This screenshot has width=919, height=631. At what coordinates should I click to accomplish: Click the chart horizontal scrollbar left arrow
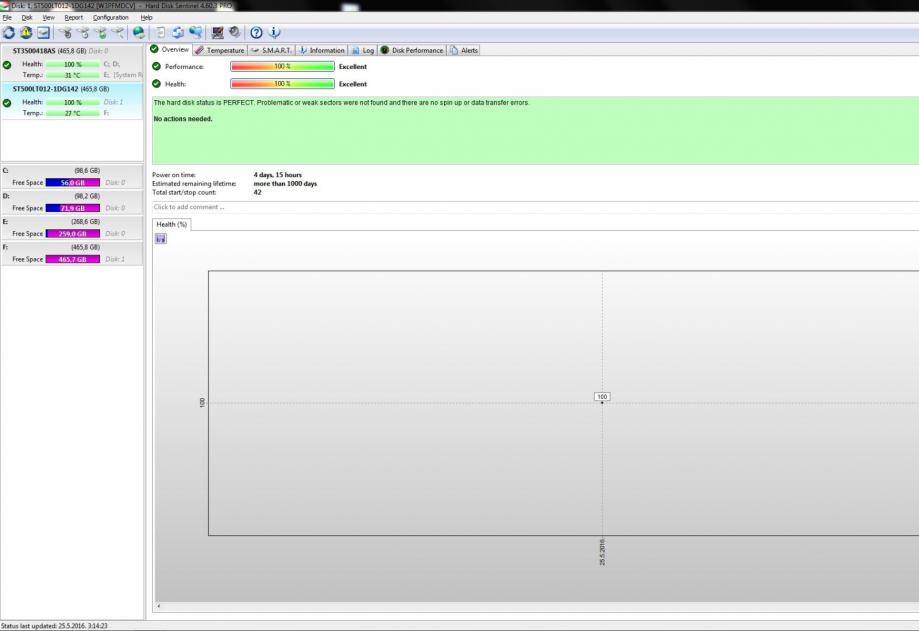tap(158, 606)
